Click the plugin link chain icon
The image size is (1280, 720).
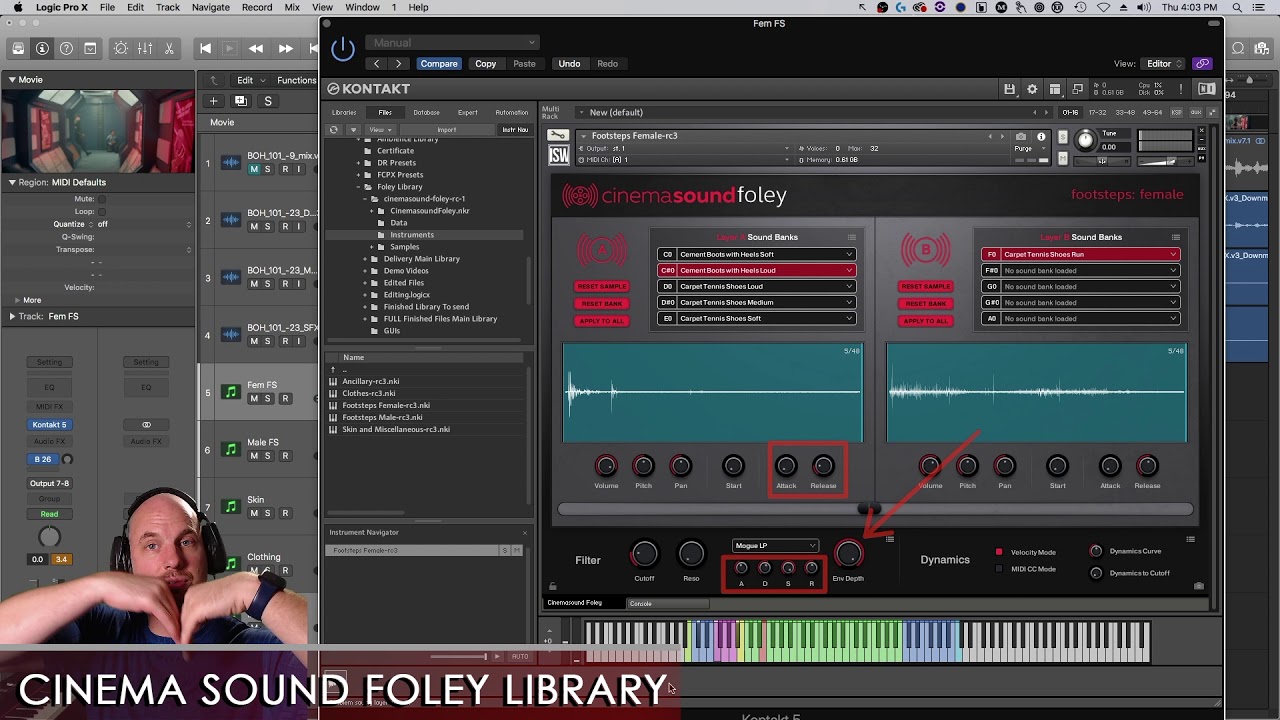(x=1202, y=63)
